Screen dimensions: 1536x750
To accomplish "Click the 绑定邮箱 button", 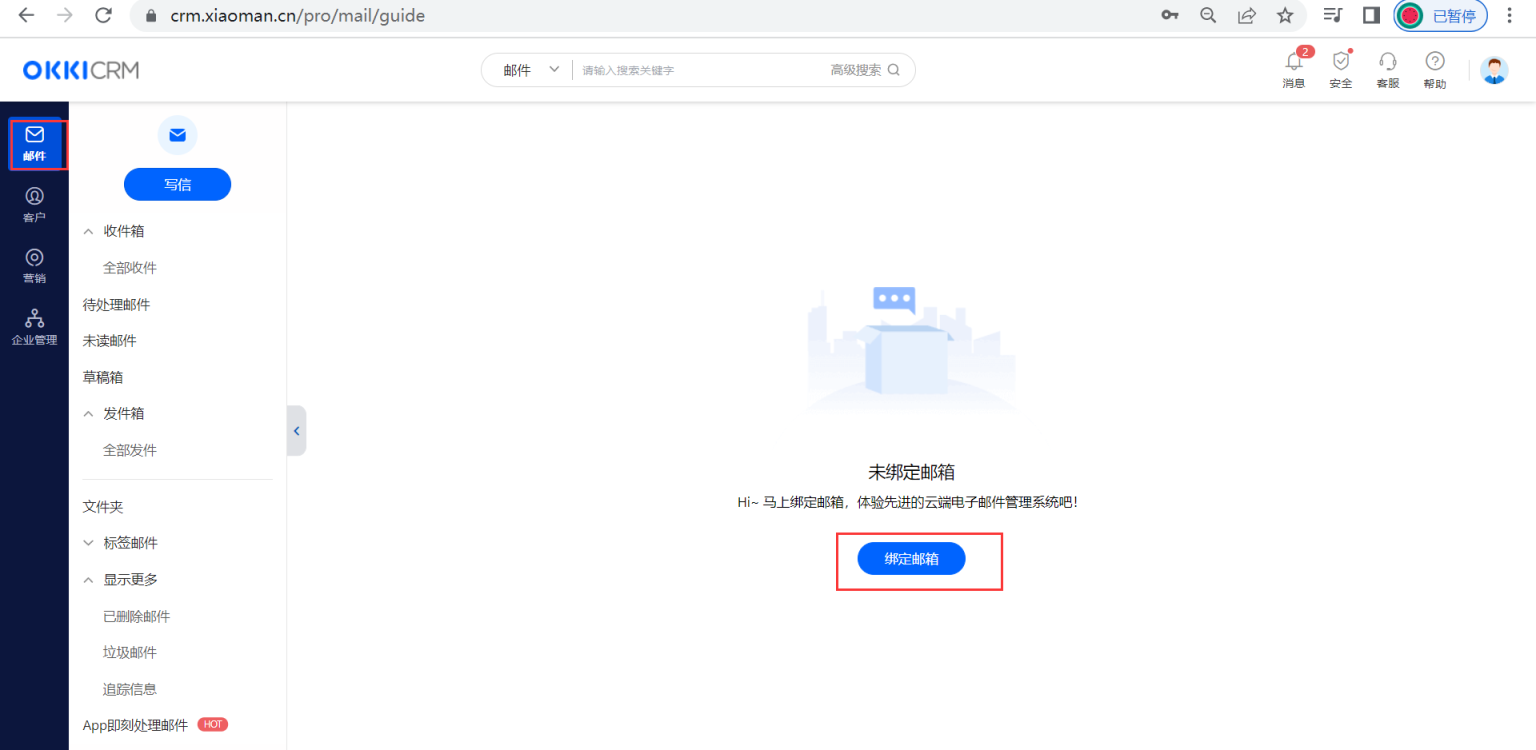I will coord(910,558).
